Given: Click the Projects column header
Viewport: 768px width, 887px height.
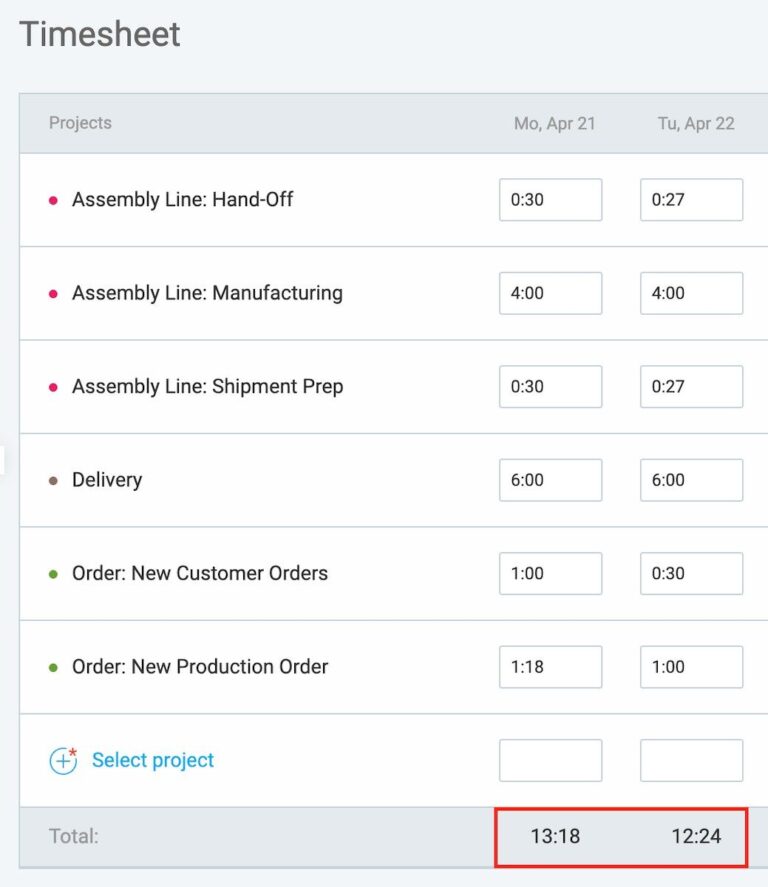Looking at the screenshot, I should [80, 123].
